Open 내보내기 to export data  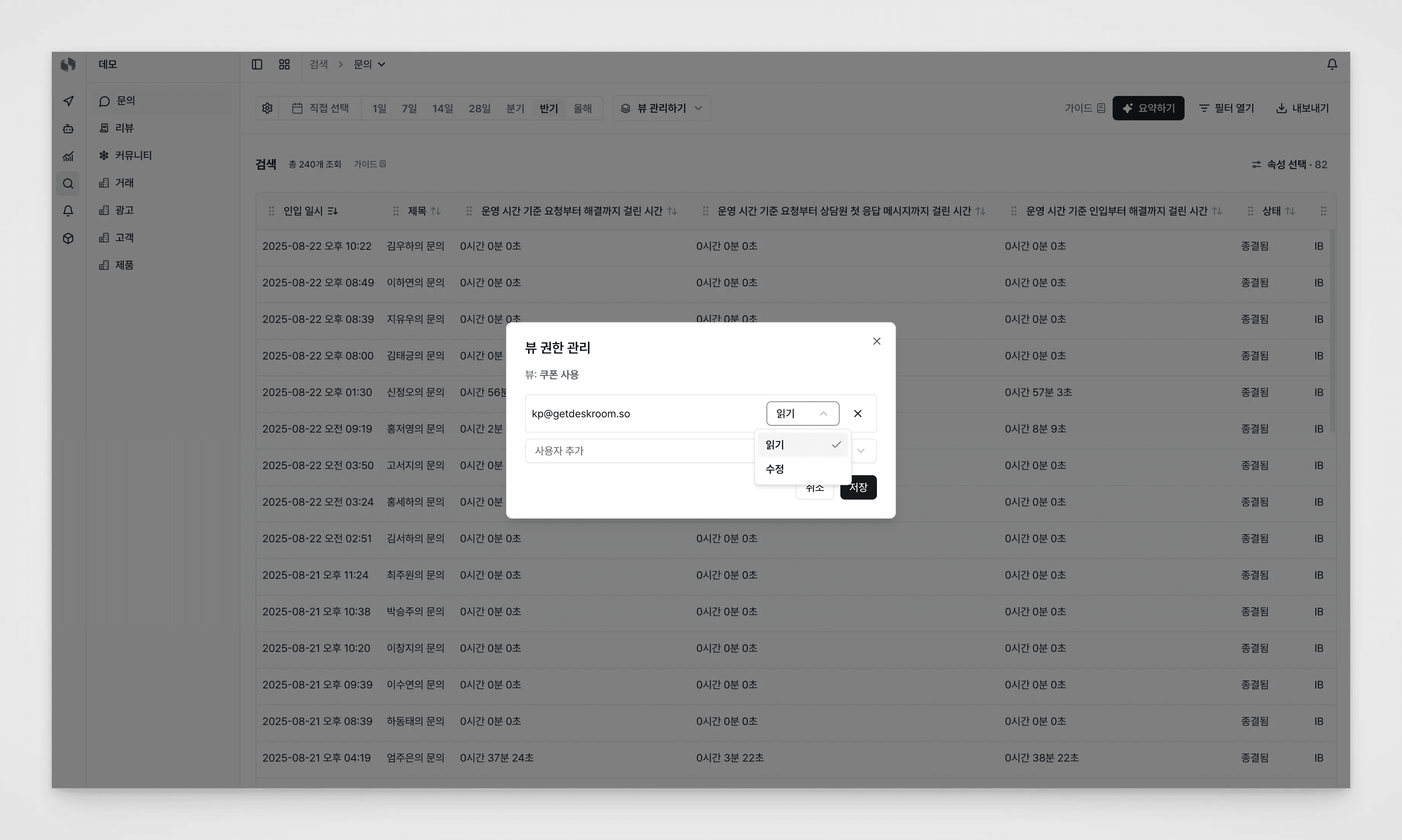coord(1302,107)
